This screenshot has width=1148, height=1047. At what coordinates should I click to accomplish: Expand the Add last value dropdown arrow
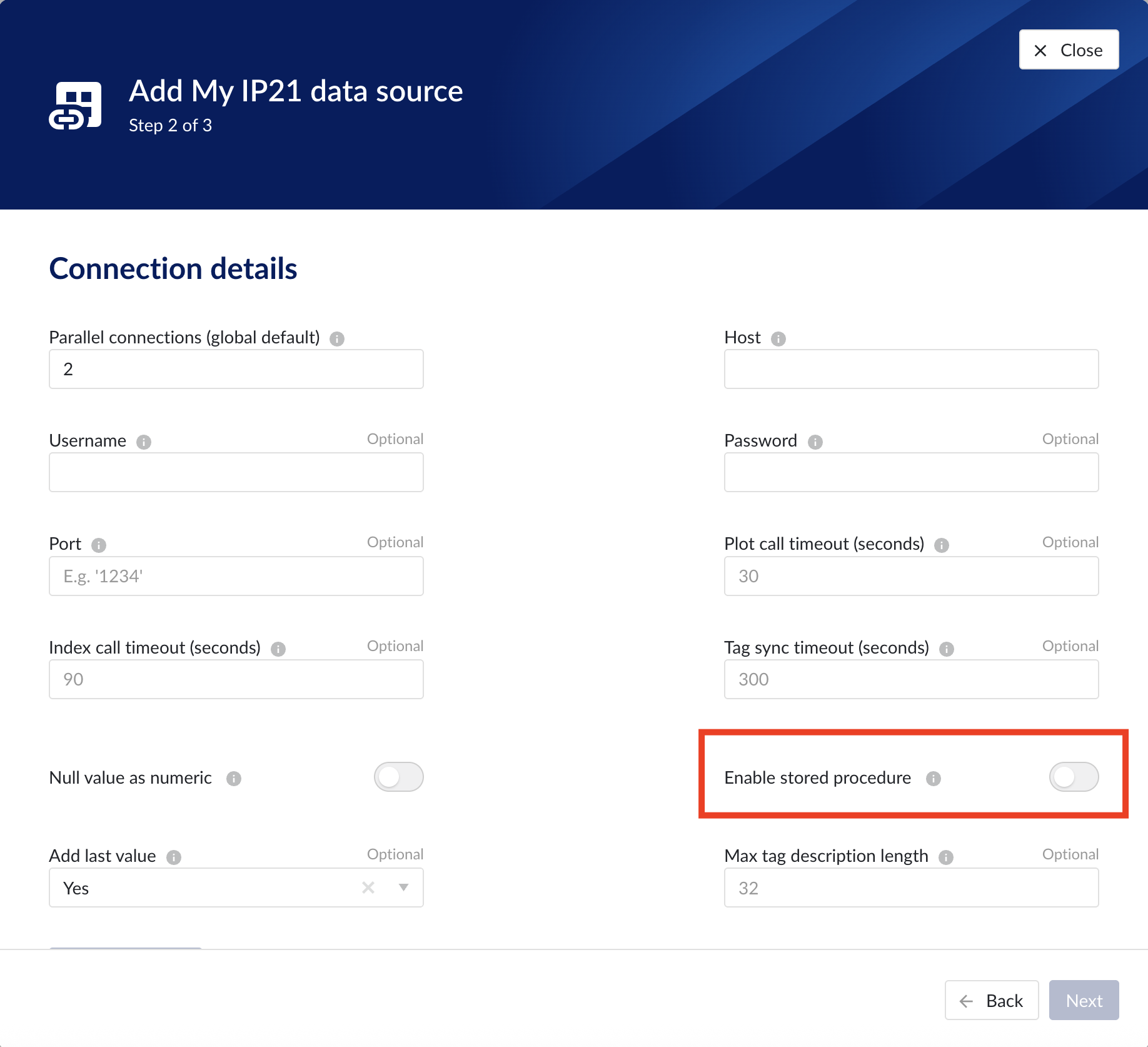[x=404, y=888]
